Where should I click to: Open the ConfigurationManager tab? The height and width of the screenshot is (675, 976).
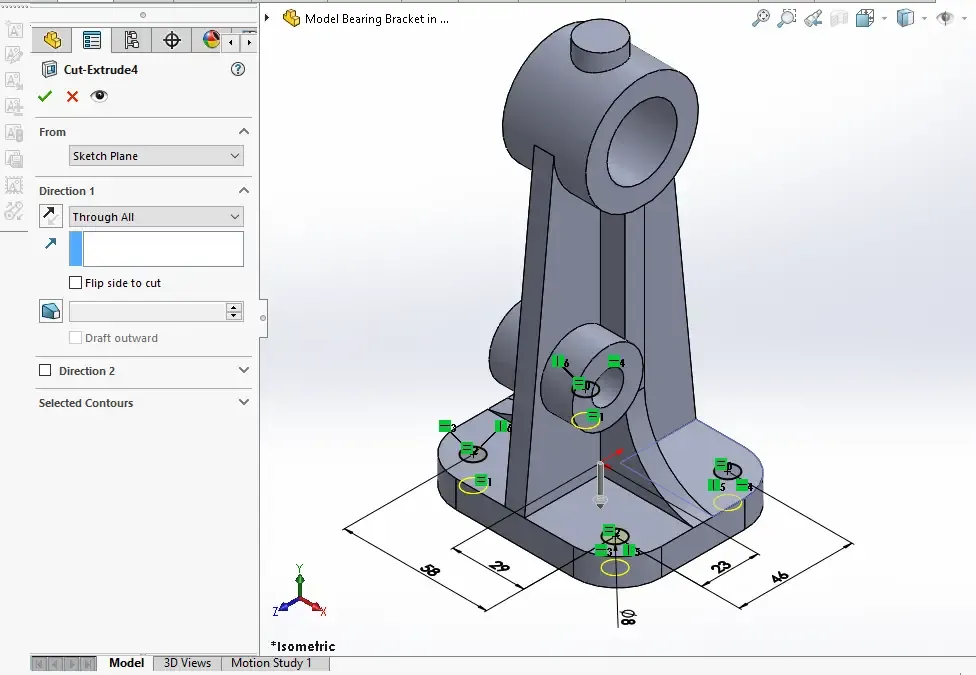[x=131, y=40]
